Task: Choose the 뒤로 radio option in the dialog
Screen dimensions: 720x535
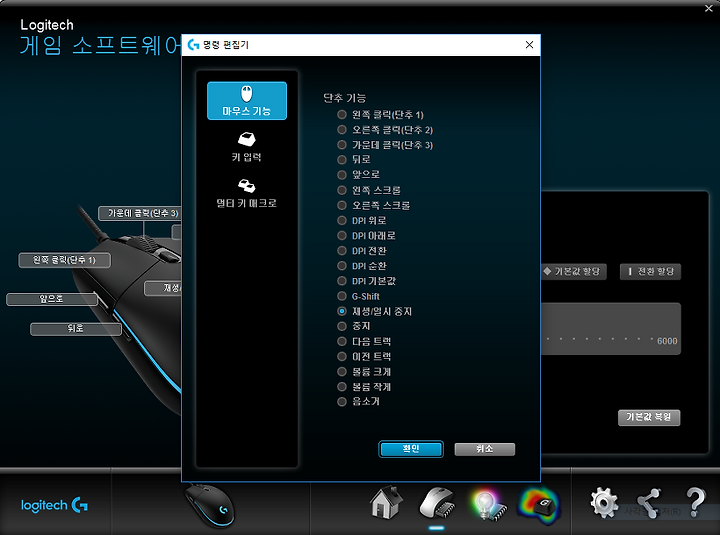Action: (354, 159)
